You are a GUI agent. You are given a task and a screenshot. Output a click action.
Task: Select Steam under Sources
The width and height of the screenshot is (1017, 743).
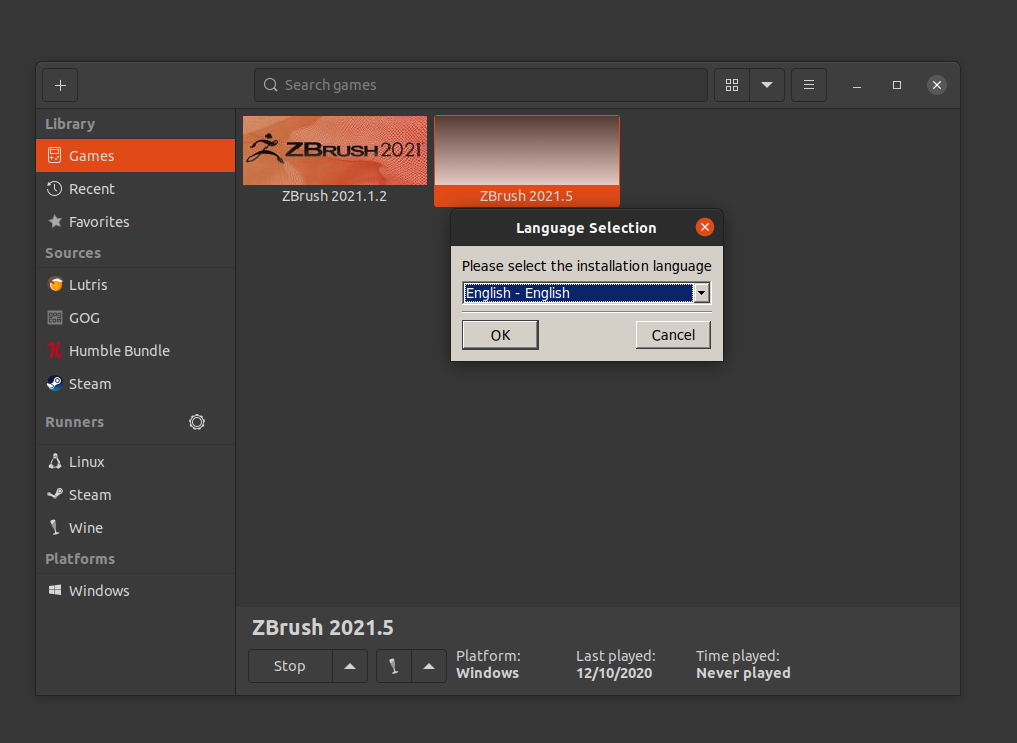(136, 384)
